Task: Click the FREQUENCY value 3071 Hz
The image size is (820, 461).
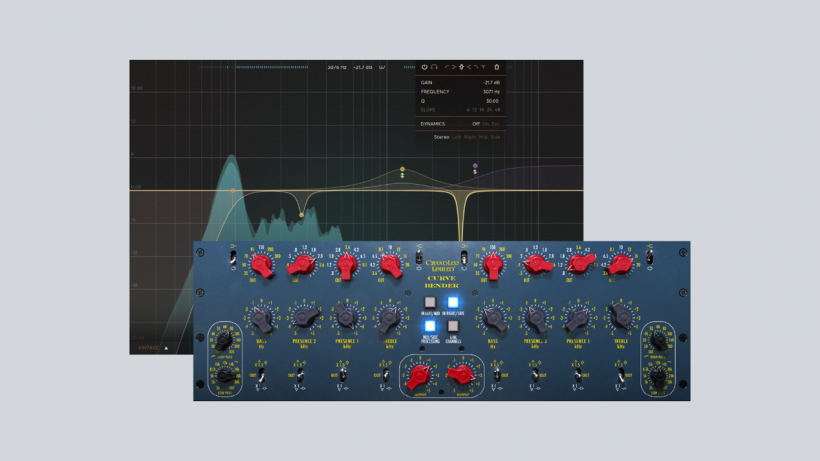Action: pyautogui.click(x=492, y=92)
